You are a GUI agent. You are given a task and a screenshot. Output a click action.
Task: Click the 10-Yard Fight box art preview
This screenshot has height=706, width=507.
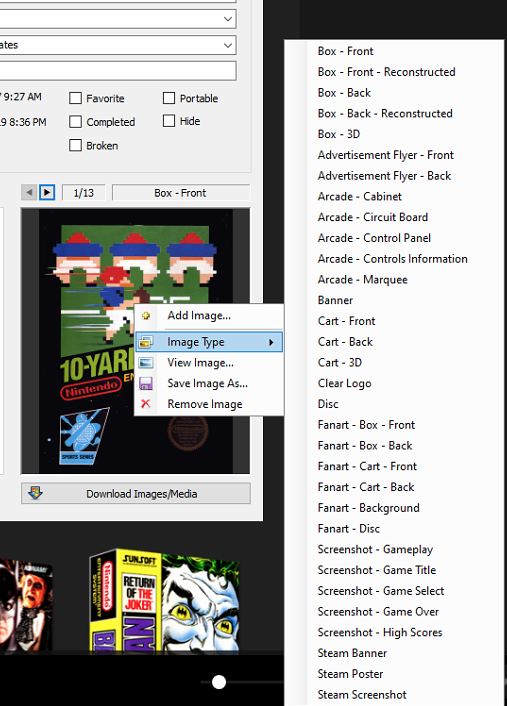135,341
